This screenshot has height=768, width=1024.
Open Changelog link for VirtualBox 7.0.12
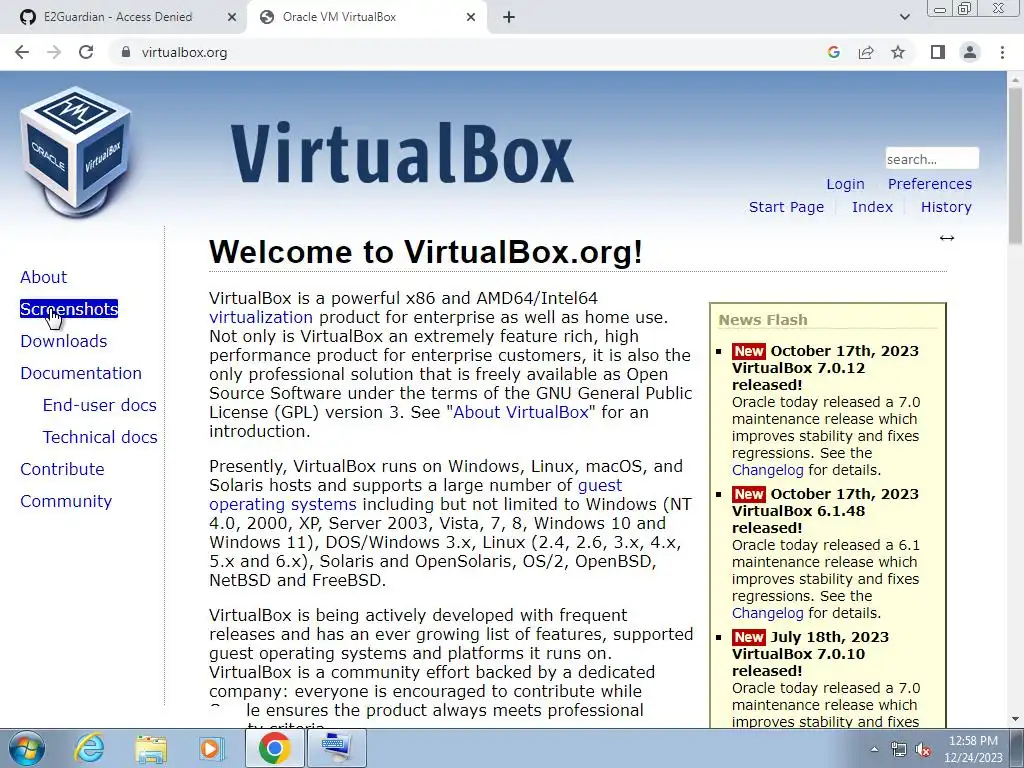[x=767, y=470]
